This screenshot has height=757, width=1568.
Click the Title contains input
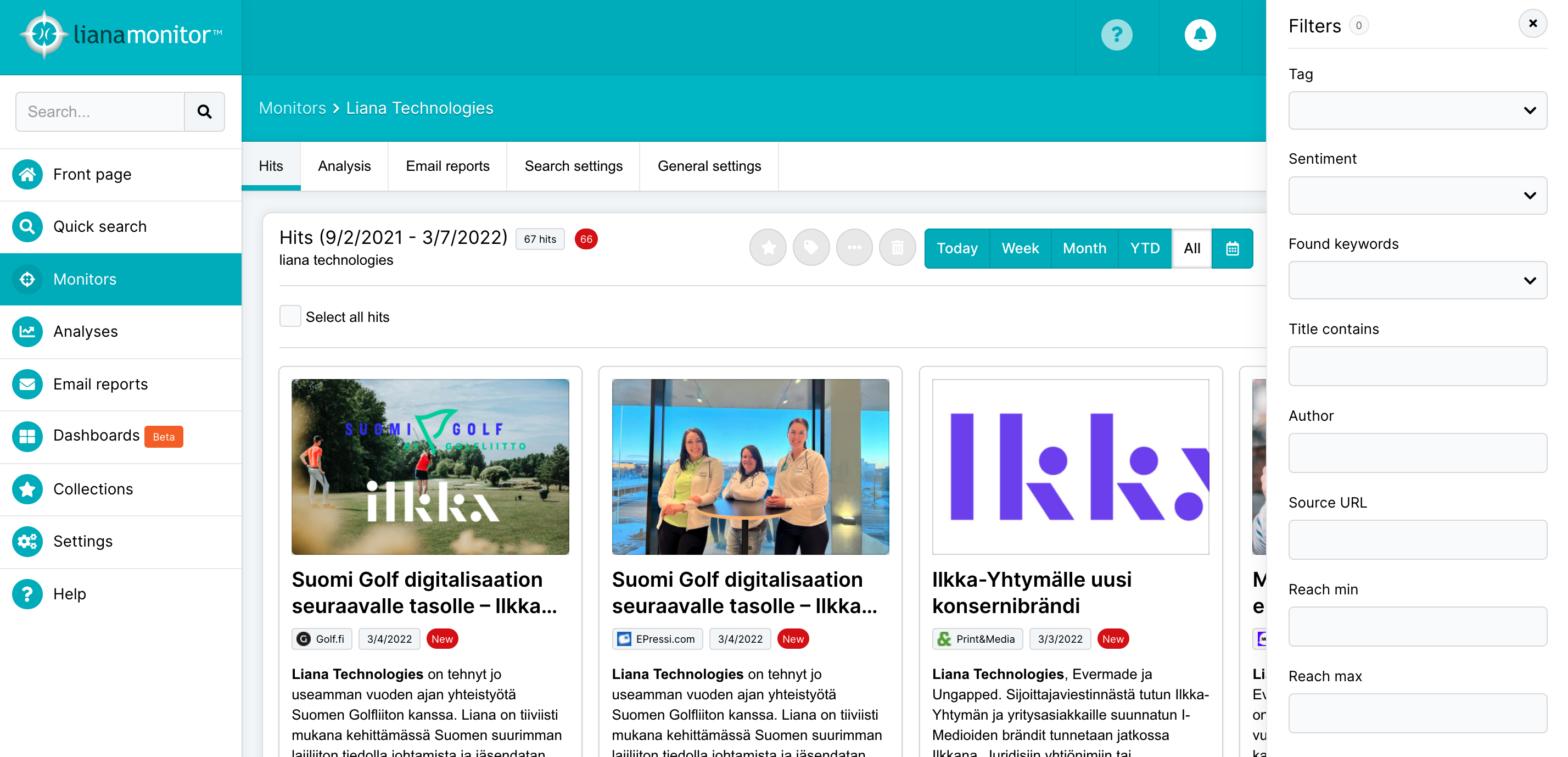(x=1417, y=366)
